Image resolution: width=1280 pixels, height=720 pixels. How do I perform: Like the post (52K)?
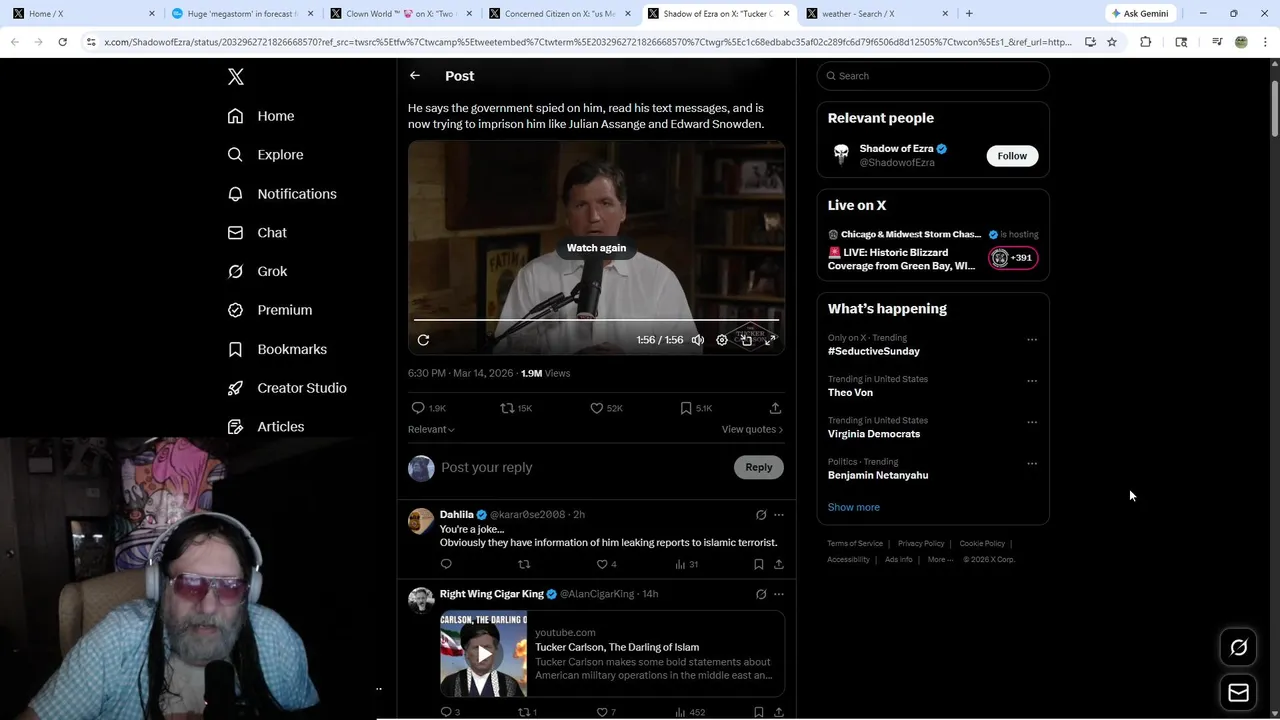(x=606, y=408)
